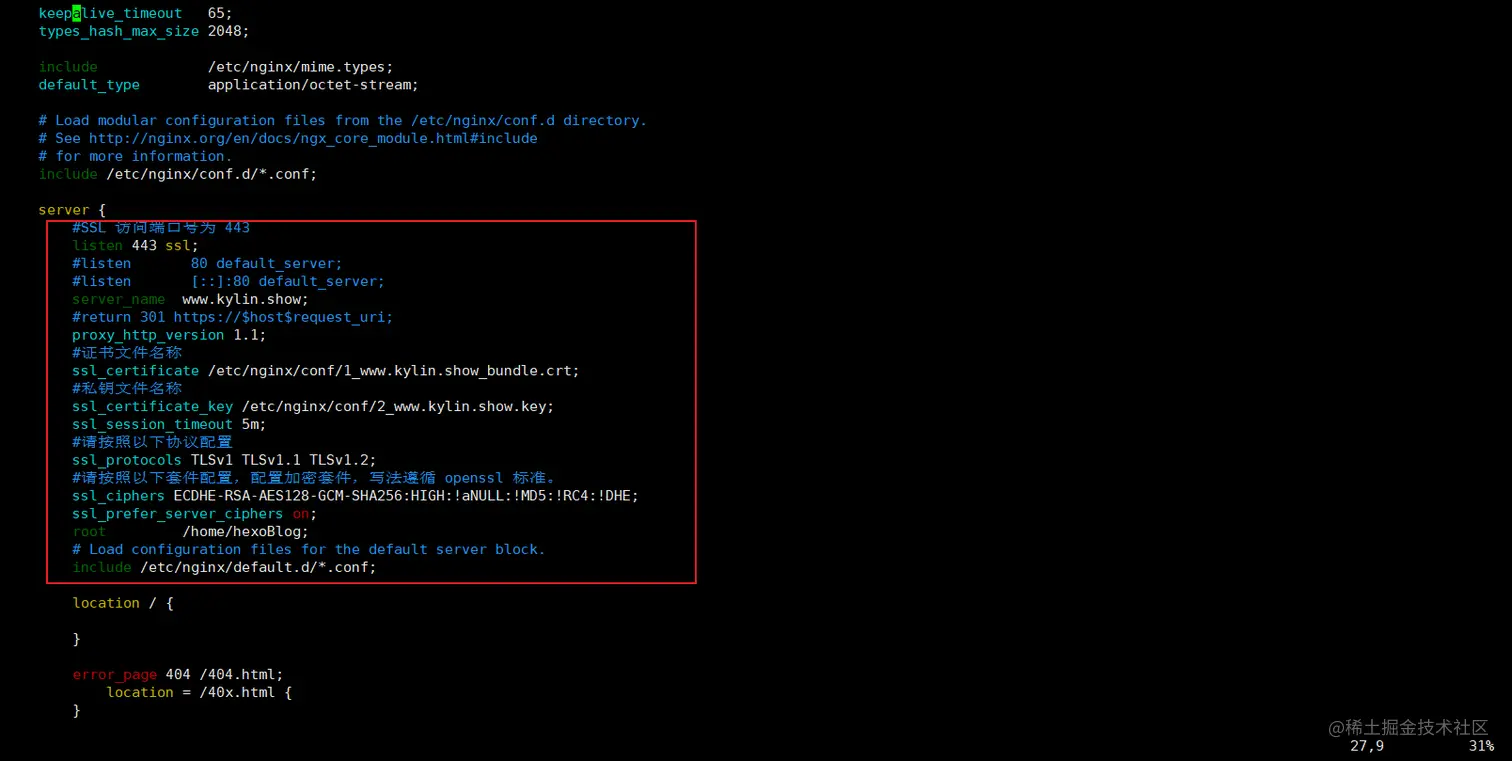The width and height of the screenshot is (1512, 761).
Task: Click the 'root' directive keyword
Action: pos(89,532)
